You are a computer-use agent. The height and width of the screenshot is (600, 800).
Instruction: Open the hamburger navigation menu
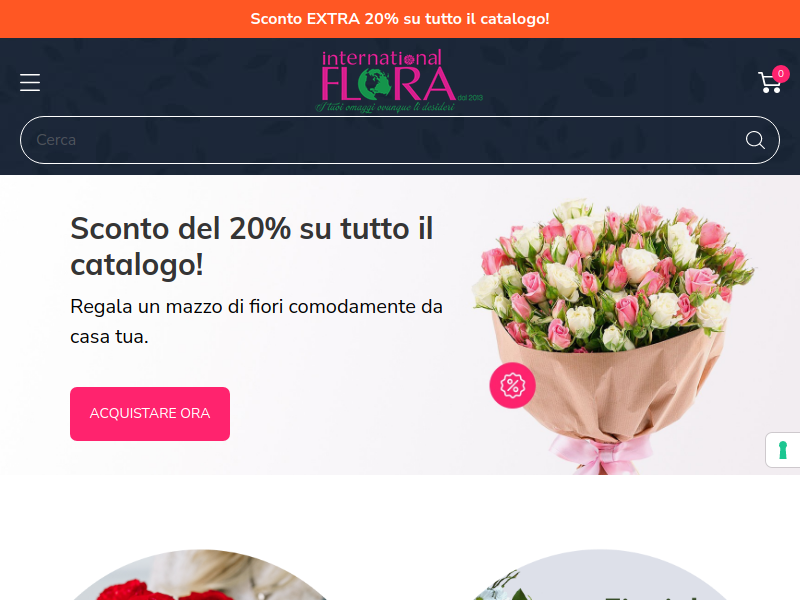tap(30, 83)
